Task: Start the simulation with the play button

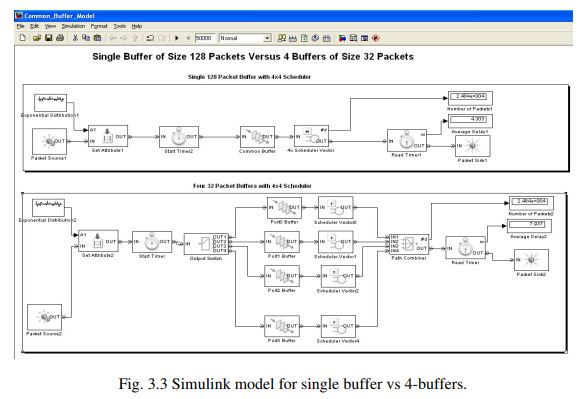Action: [177, 38]
